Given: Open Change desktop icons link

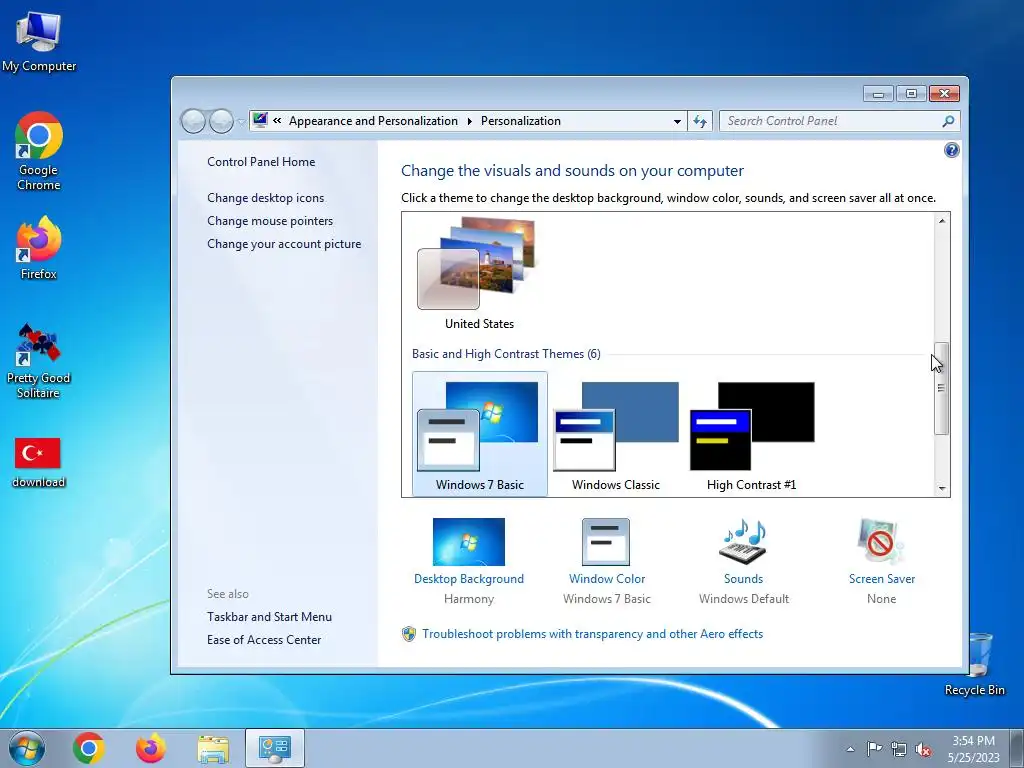Looking at the screenshot, I should click(265, 198).
